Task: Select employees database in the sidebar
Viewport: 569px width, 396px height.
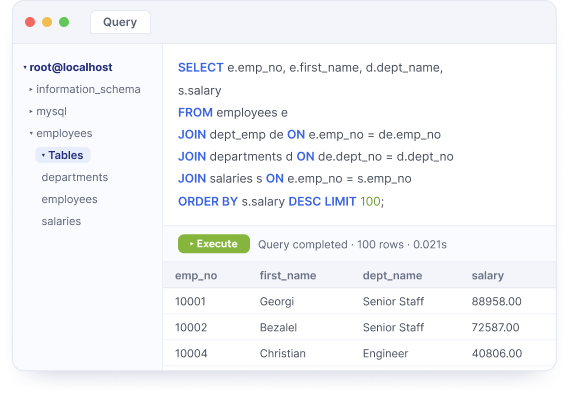Action: click(x=64, y=133)
